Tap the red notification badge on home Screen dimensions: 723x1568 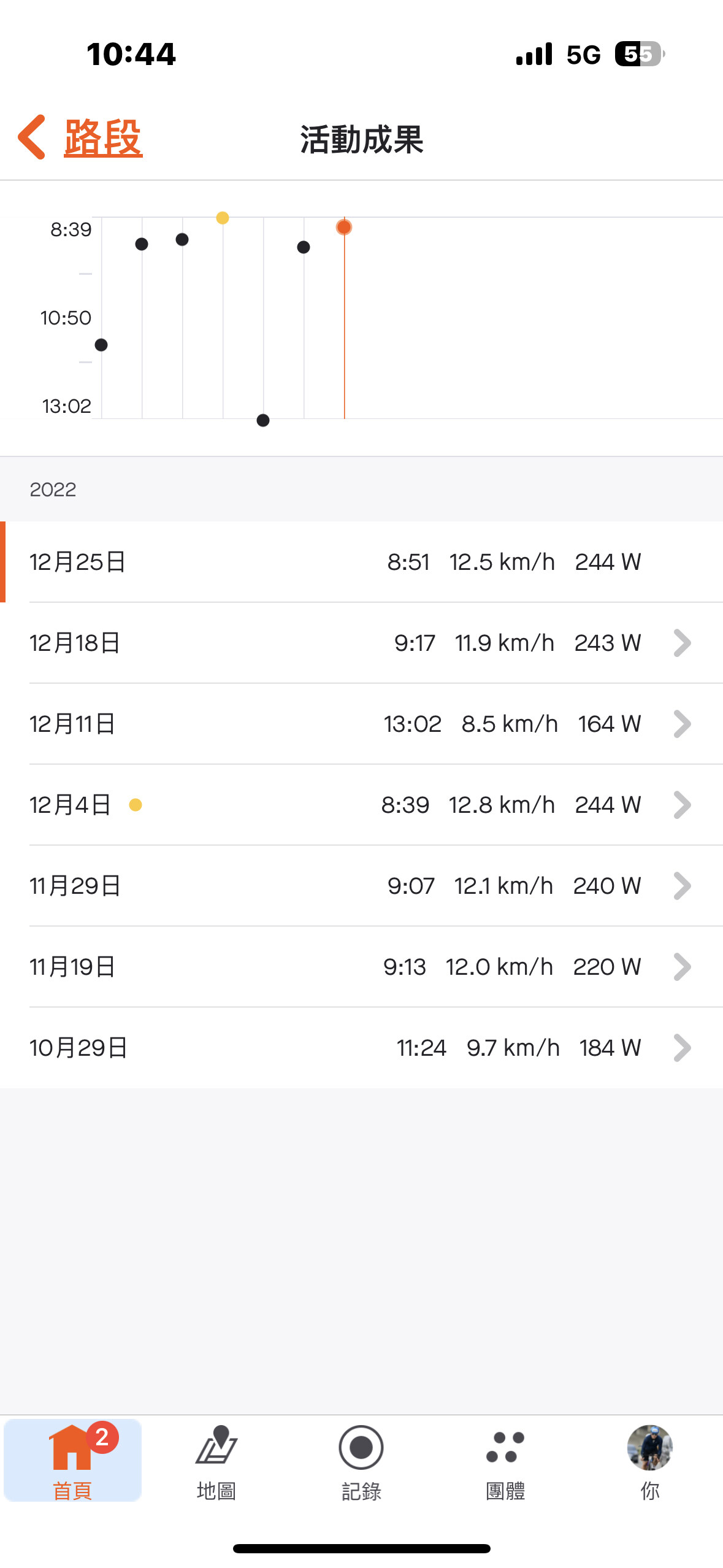tap(102, 1437)
